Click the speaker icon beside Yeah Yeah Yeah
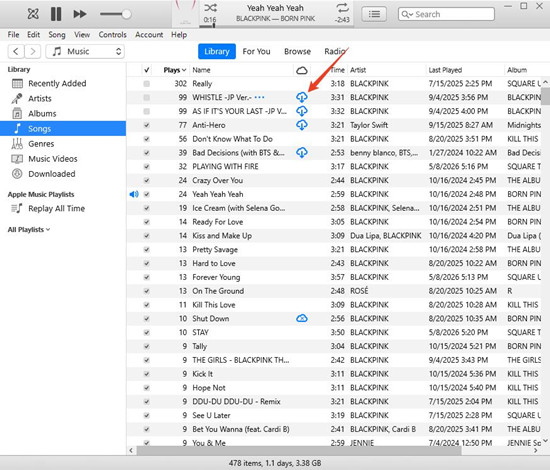This screenshot has width=550, height=470. click(134, 194)
